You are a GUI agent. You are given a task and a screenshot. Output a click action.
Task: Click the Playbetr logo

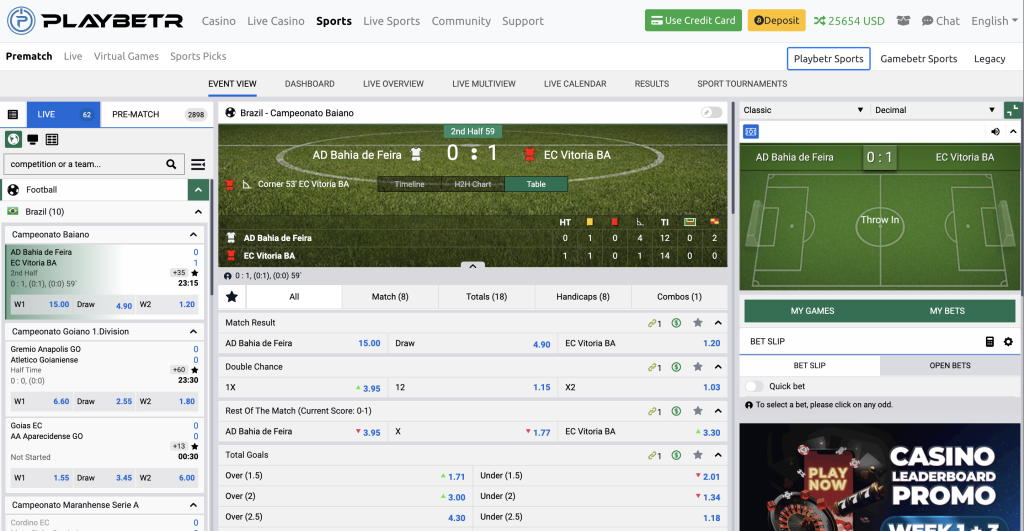[x=95, y=21]
